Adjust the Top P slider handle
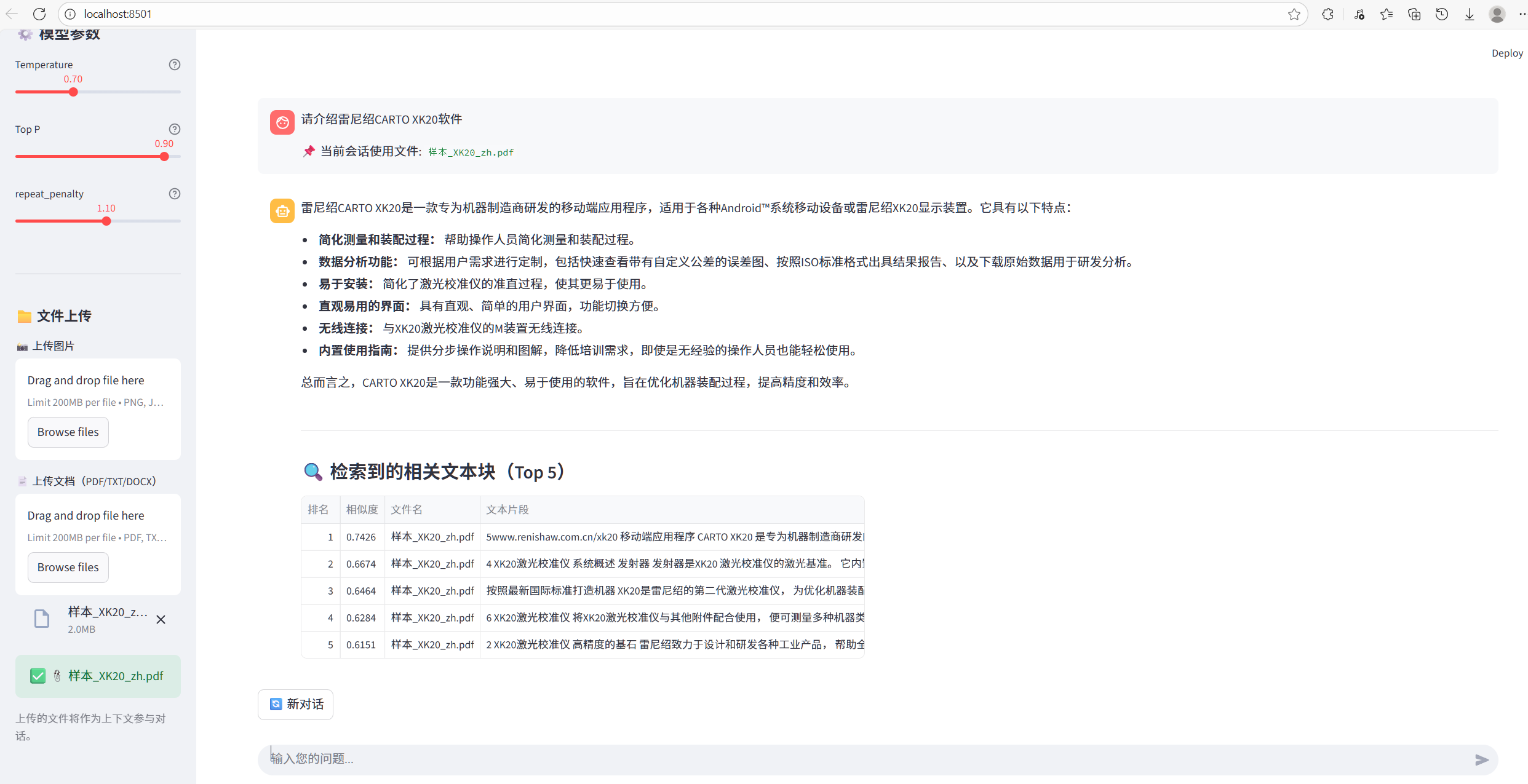The image size is (1528, 784). (x=164, y=157)
